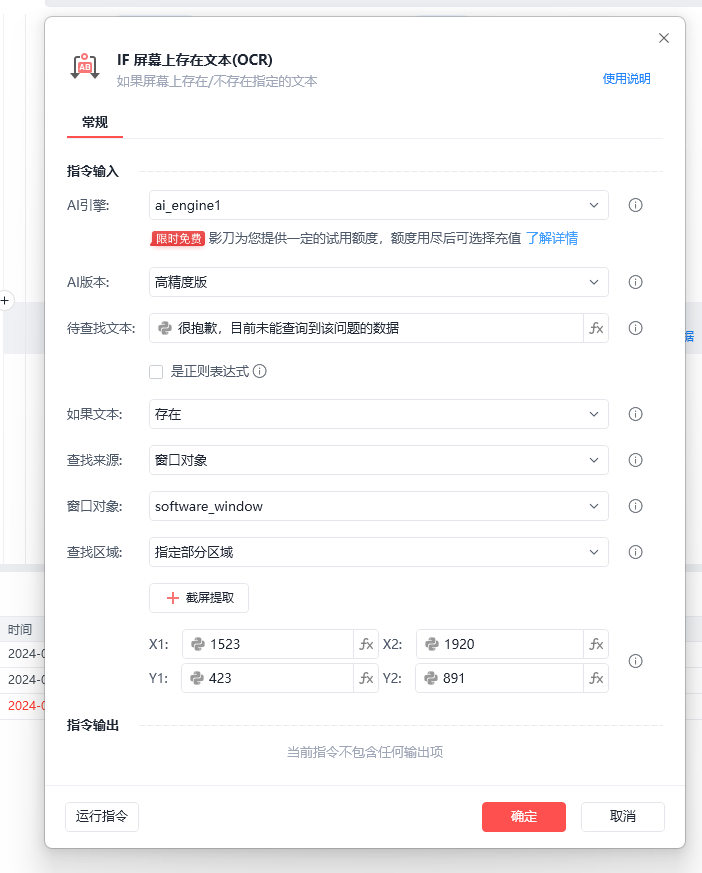702x873 pixels.
Task: Open the 窗口对象 dropdown showing software_window
Action: click(x=379, y=506)
